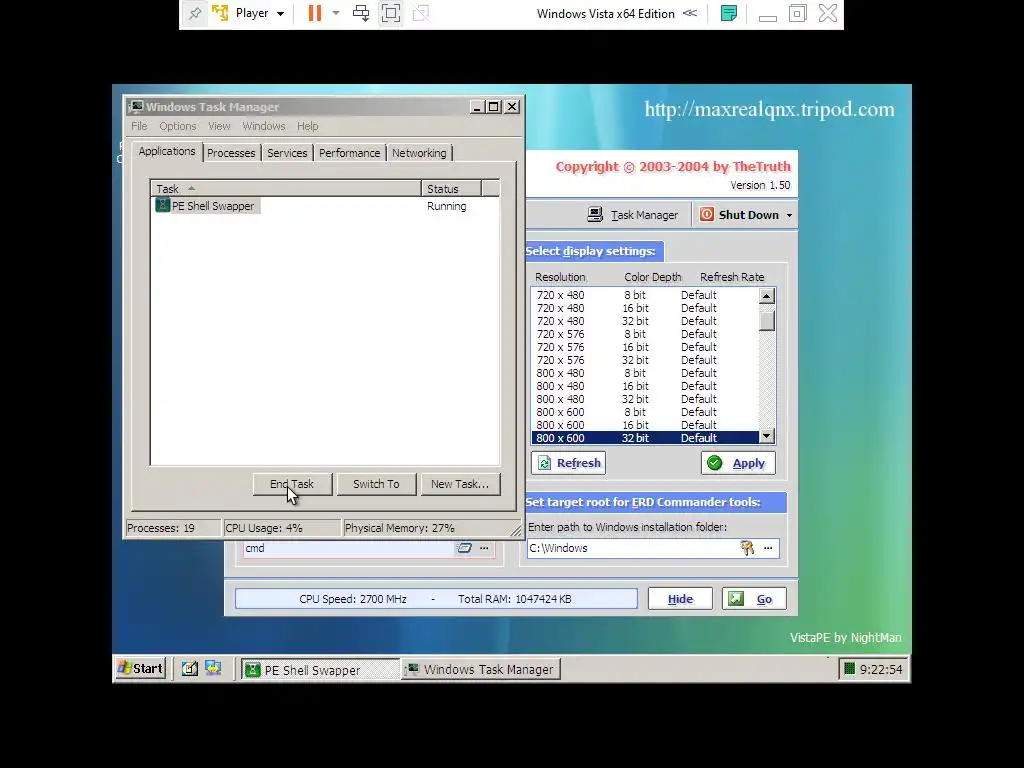Viewport: 1024px width, 768px height.
Task: Sort by the Status column header
Action: tap(451, 189)
